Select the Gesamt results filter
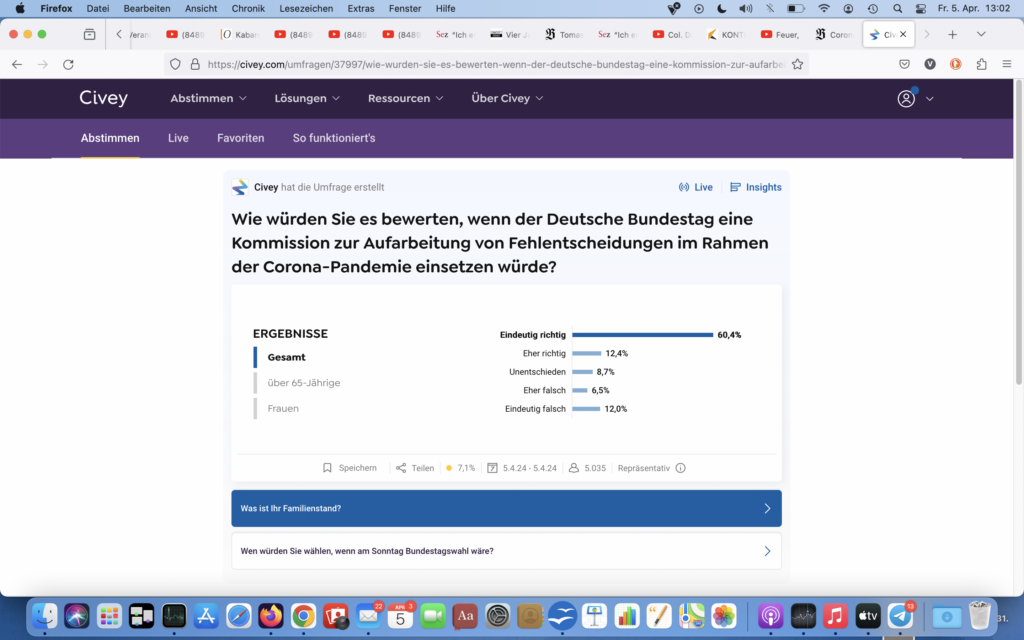Viewport: 1024px width, 640px height. (286, 357)
